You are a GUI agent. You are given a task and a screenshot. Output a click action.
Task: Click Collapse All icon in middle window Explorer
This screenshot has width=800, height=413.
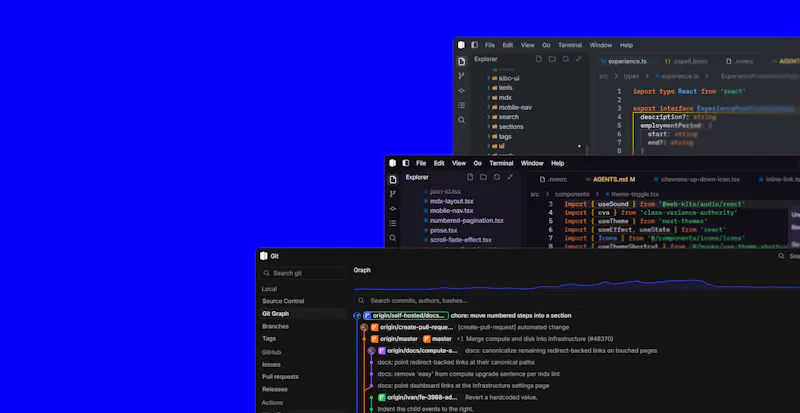coord(510,177)
